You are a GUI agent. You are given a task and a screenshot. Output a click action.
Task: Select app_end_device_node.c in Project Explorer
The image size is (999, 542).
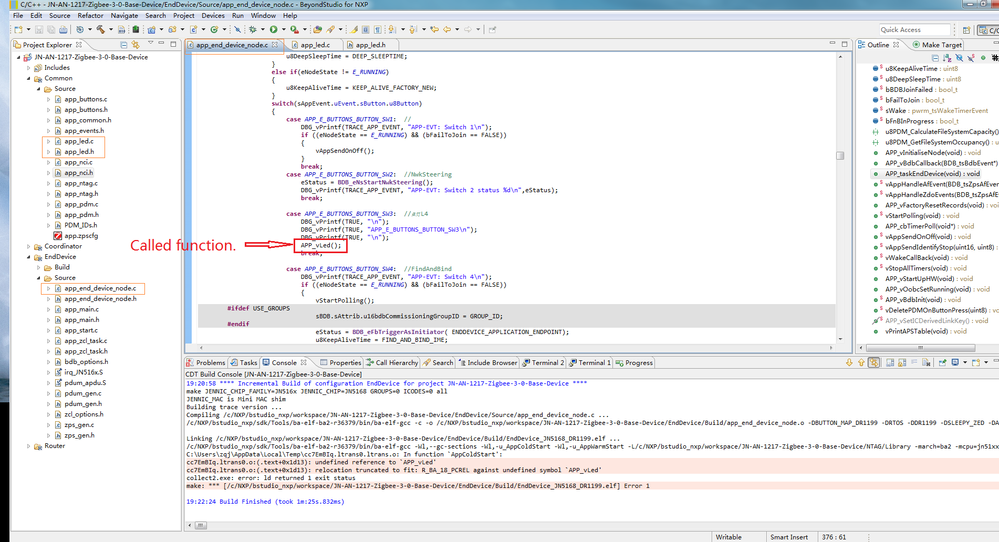click(99, 289)
